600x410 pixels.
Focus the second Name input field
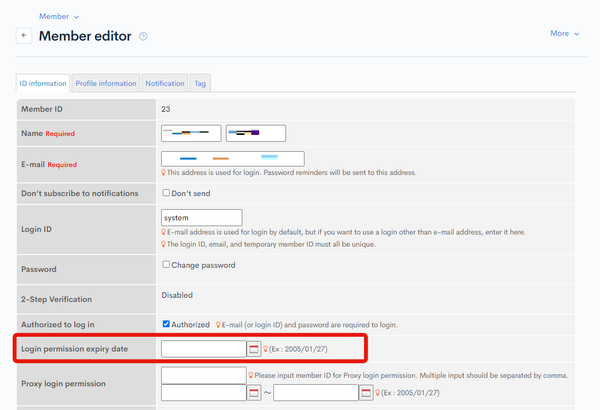click(x=256, y=133)
